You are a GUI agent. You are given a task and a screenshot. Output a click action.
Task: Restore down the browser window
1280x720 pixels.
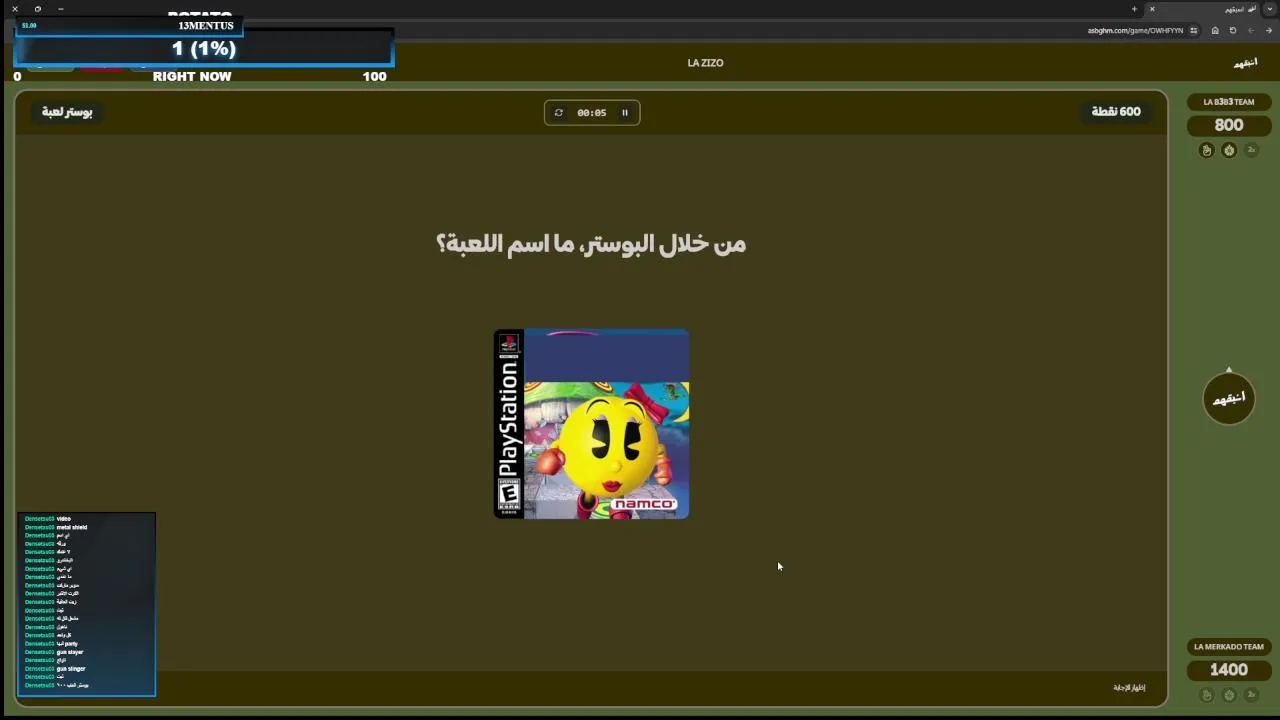coord(38,9)
